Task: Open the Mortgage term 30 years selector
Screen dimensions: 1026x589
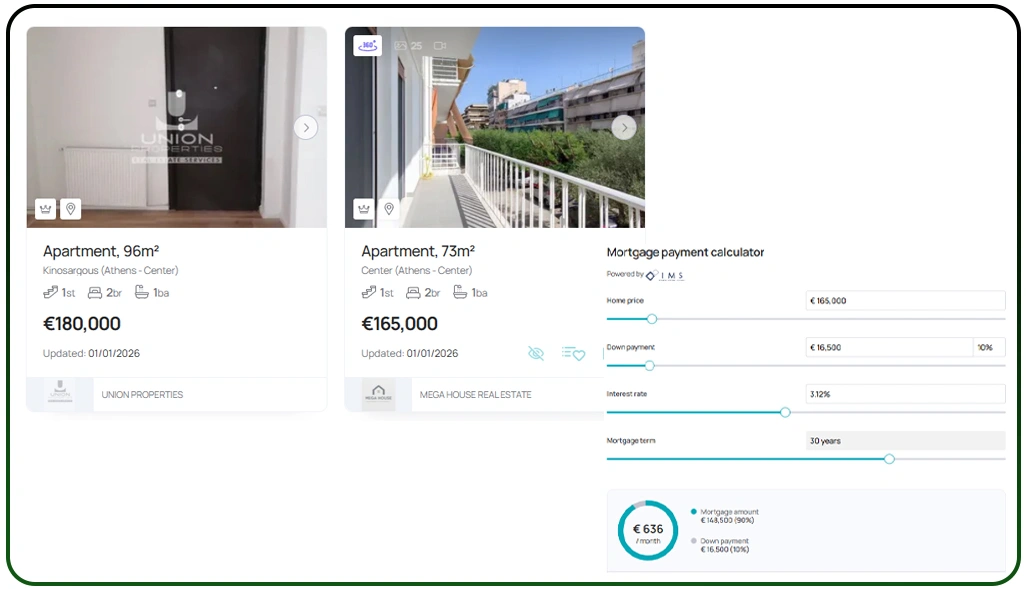Action: [x=906, y=440]
